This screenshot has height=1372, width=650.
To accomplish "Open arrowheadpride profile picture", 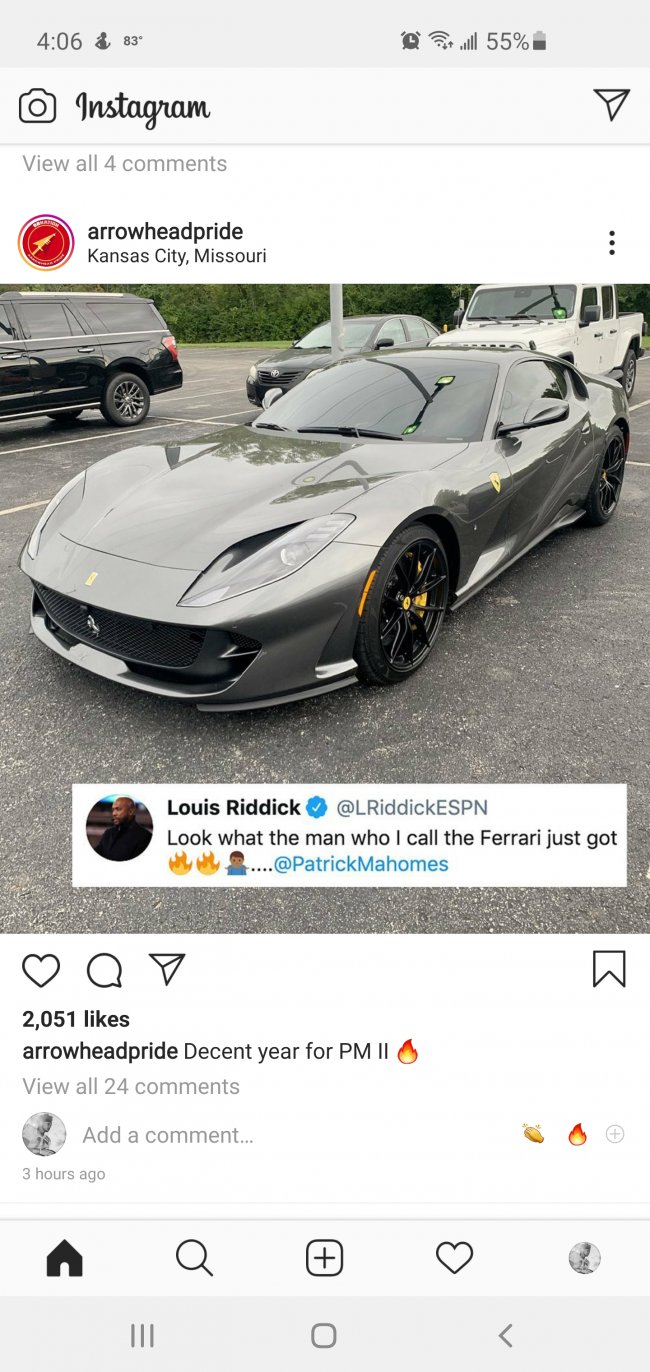I will point(46,243).
